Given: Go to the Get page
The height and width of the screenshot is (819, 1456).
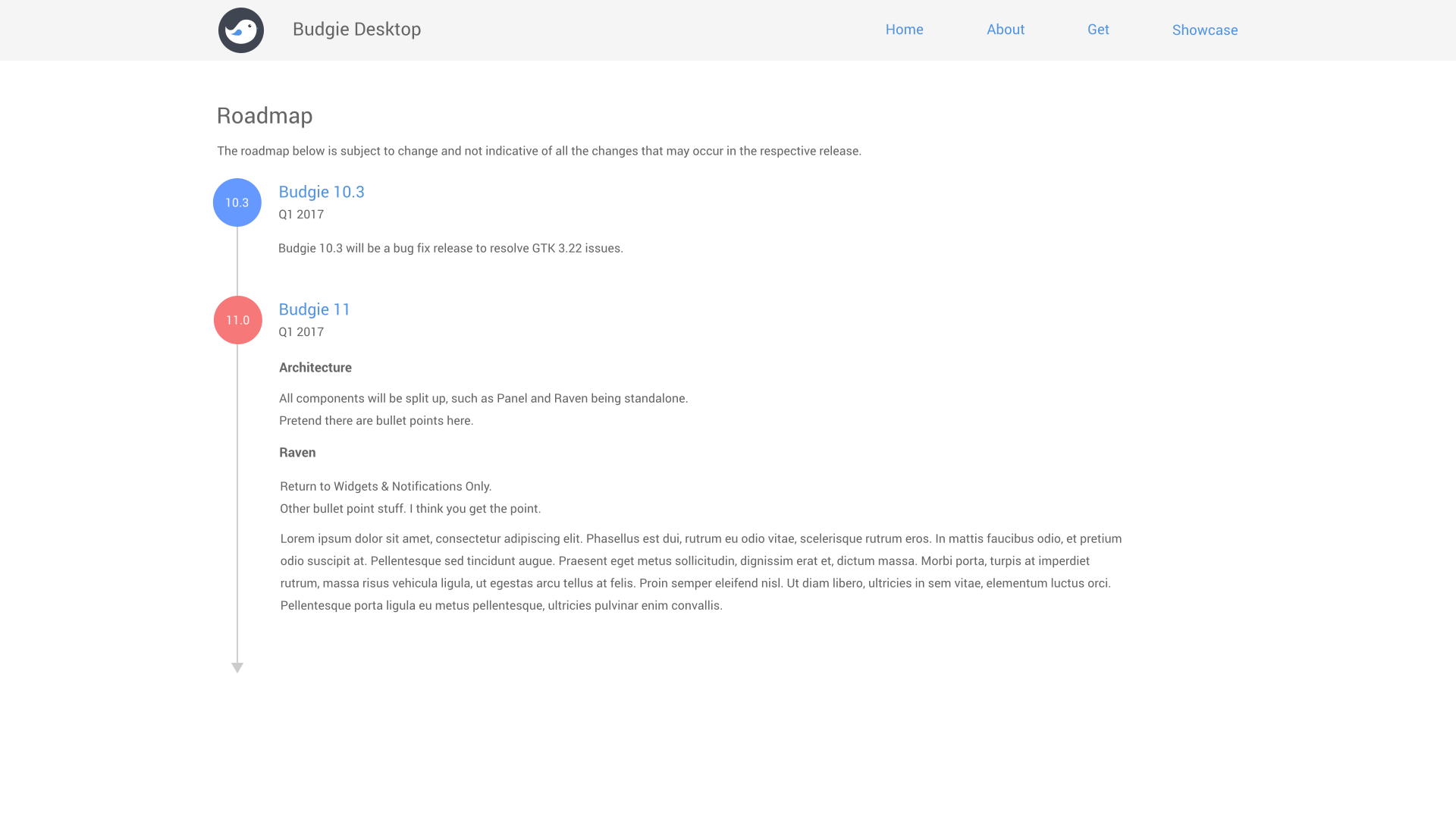Looking at the screenshot, I should [1098, 30].
